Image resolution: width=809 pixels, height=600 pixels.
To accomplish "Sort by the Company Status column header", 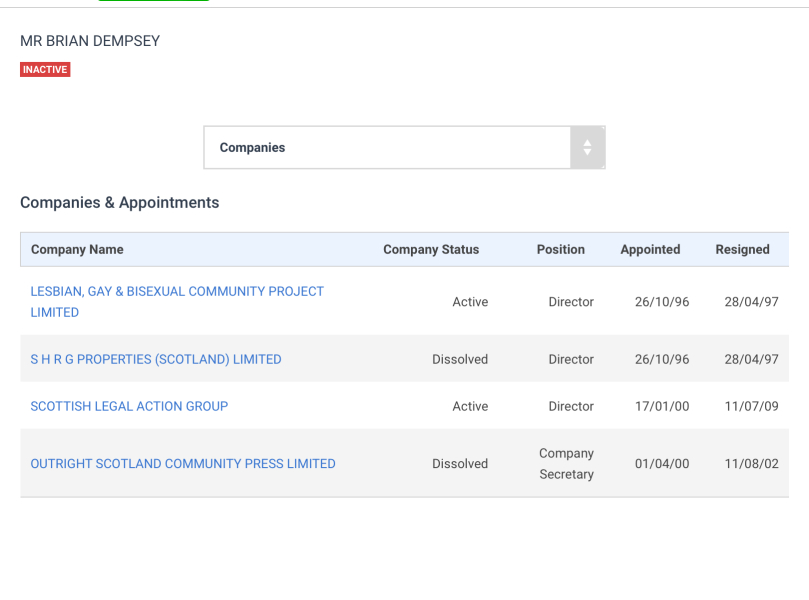I will pyautogui.click(x=431, y=249).
